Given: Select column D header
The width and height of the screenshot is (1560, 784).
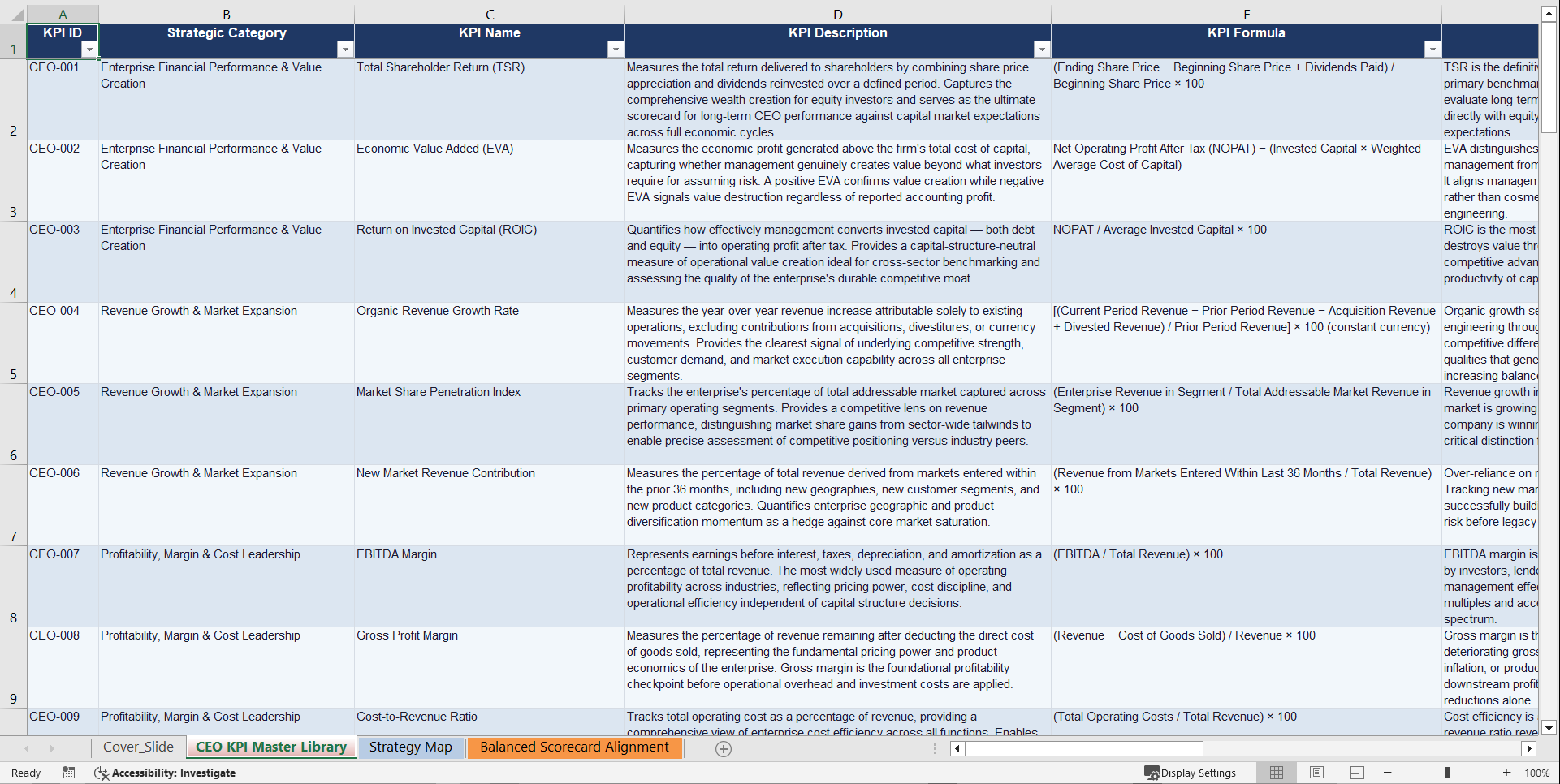Looking at the screenshot, I should click(838, 15).
